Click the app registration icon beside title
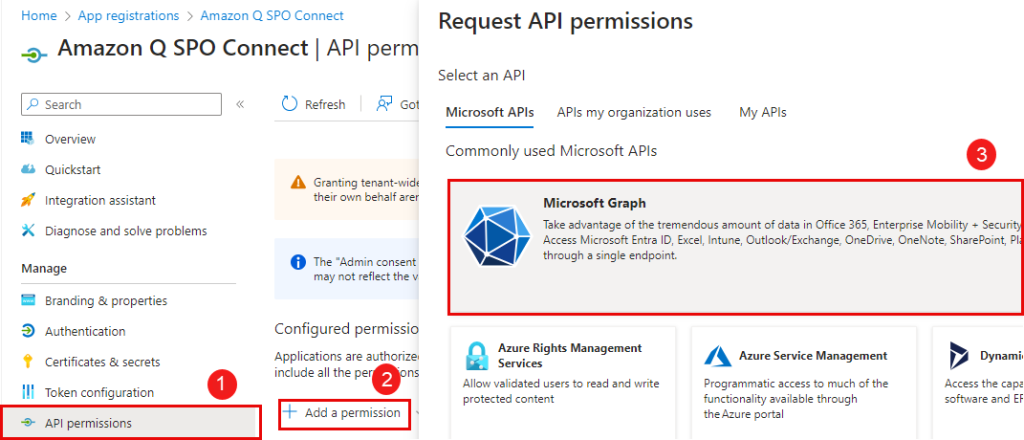 click(x=35, y=55)
